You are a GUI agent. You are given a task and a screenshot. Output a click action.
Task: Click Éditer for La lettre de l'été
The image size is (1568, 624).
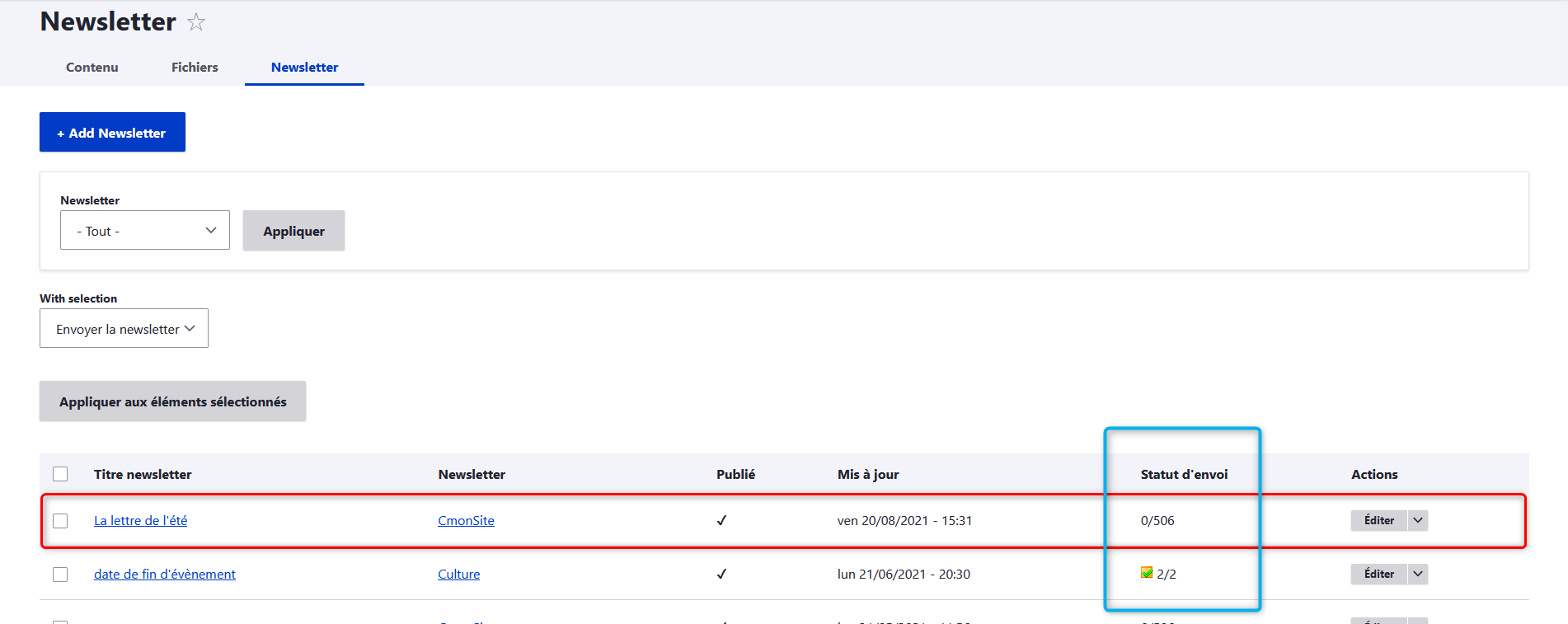pos(1378,520)
